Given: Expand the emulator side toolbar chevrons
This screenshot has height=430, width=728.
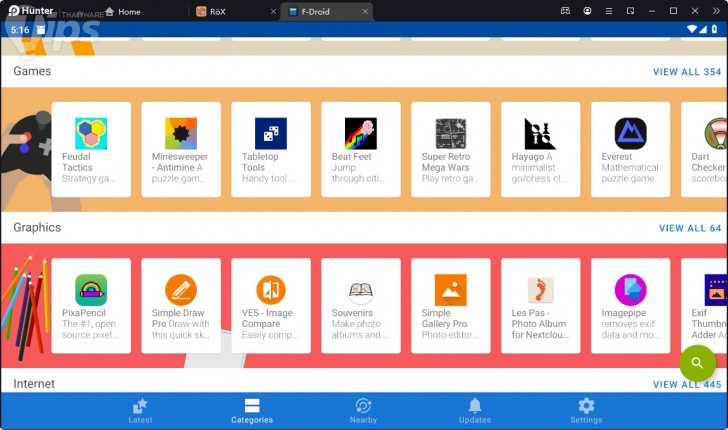Looking at the screenshot, I should pos(715,11).
